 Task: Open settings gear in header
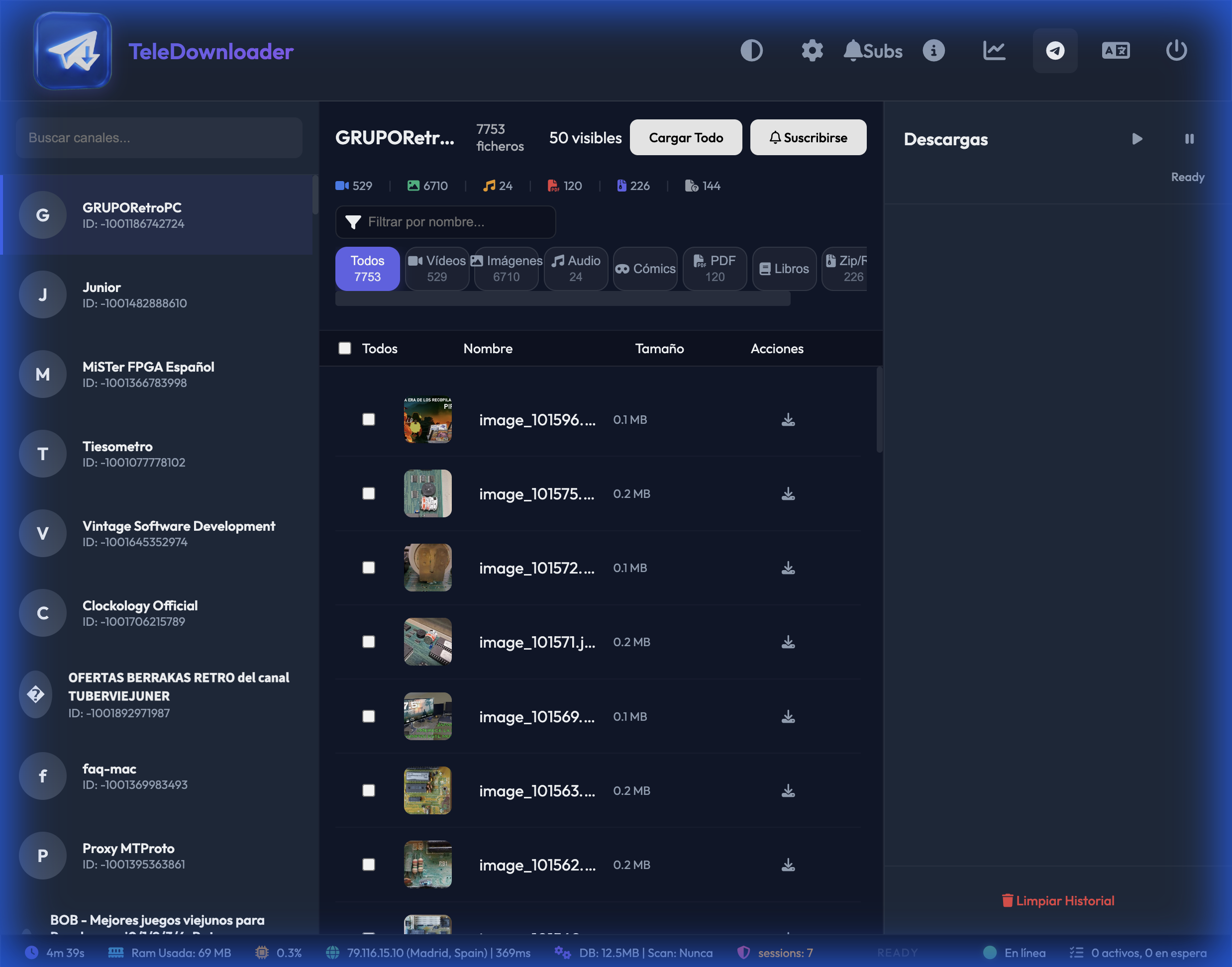(812, 50)
